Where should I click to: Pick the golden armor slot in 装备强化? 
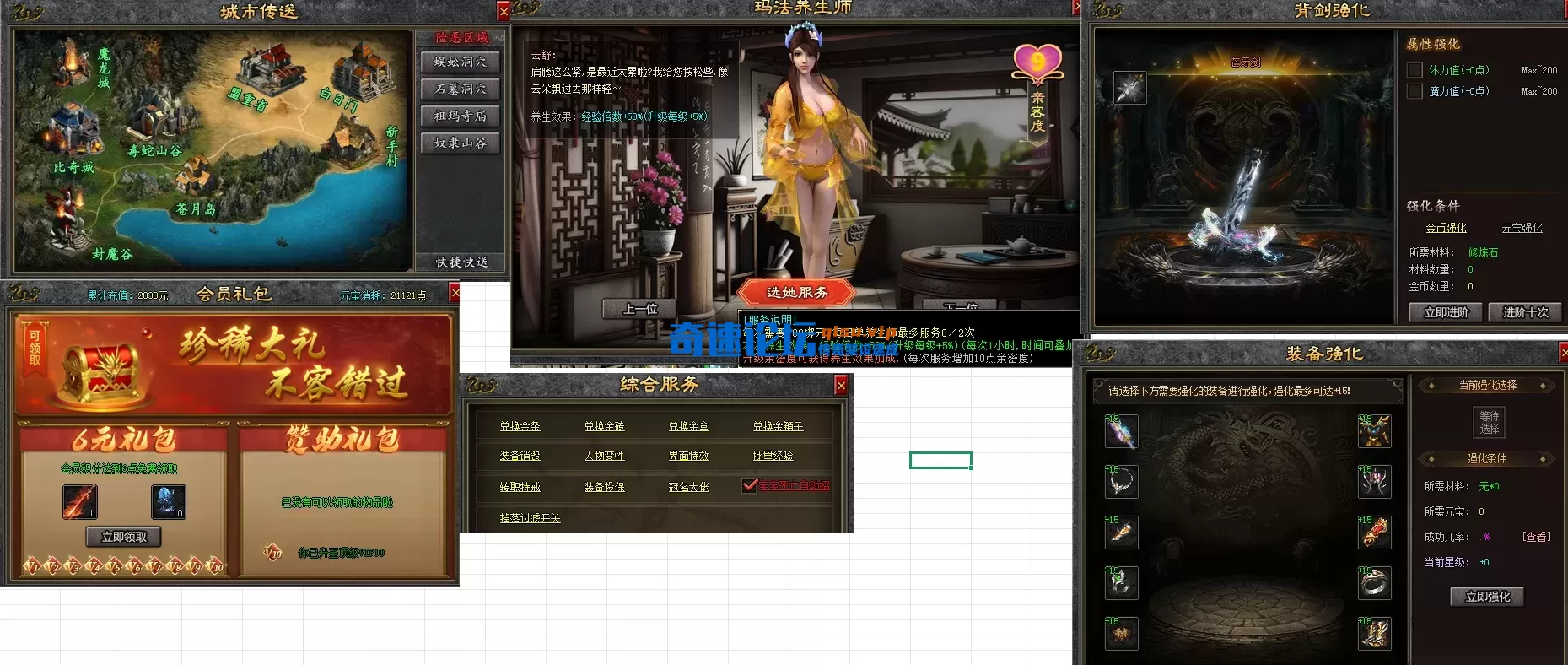tap(1374, 431)
